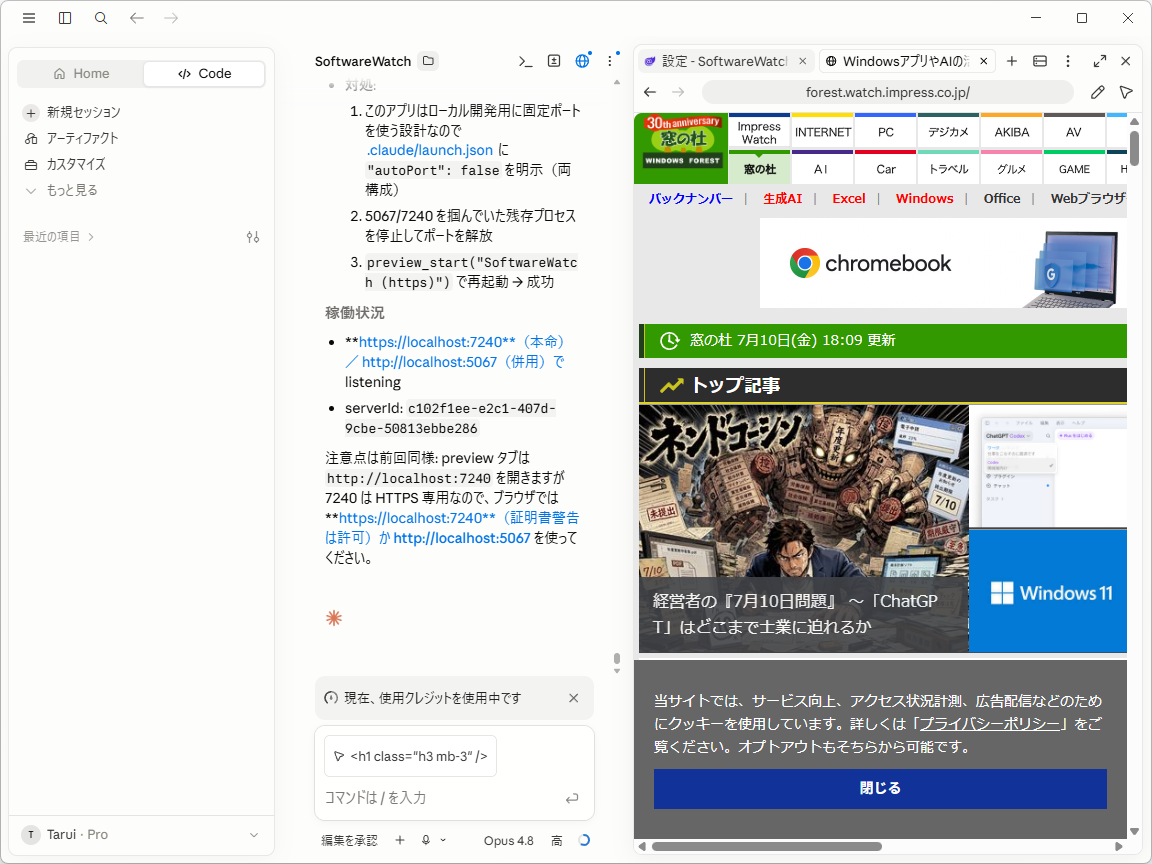Screen dimensions: 1152x864
Task: Open the Car site tab
Action: [885, 168]
